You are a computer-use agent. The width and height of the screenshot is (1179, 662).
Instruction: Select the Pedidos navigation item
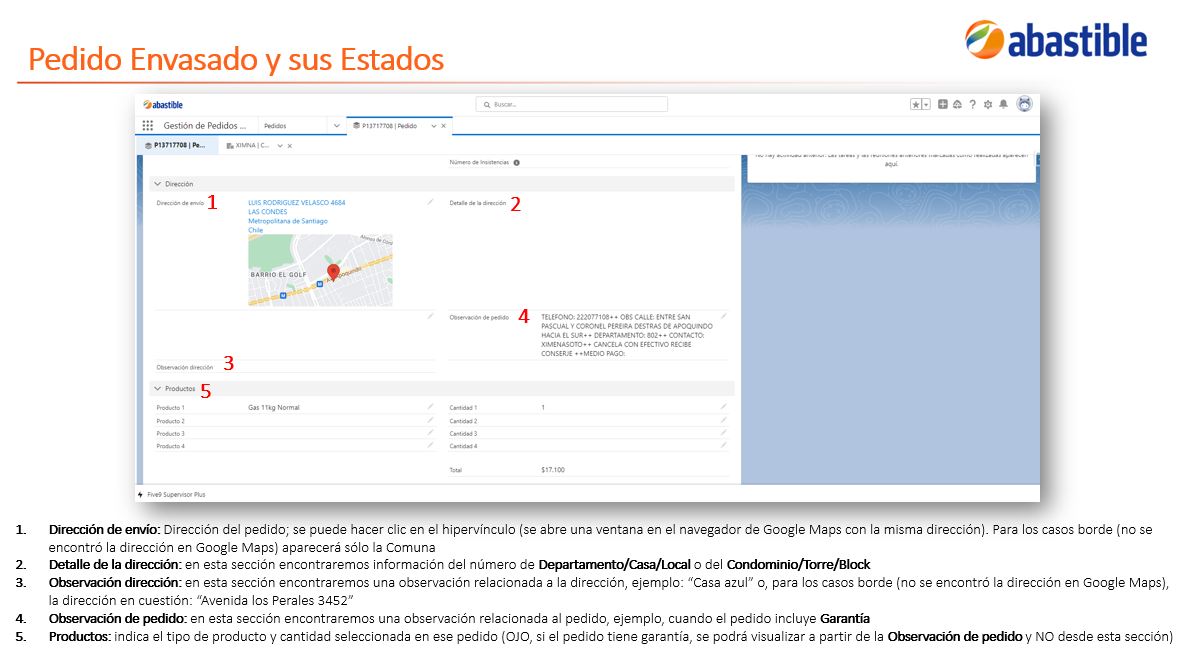(275, 126)
